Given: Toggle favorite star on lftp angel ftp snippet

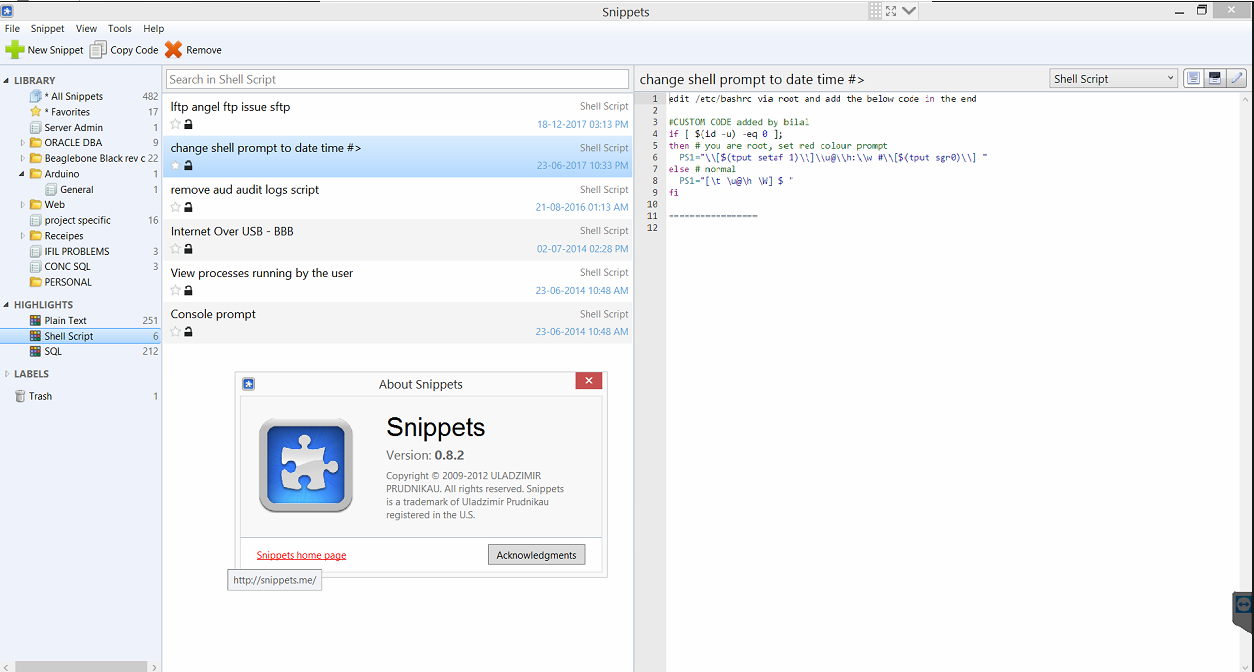Looking at the screenshot, I should tap(176, 124).
